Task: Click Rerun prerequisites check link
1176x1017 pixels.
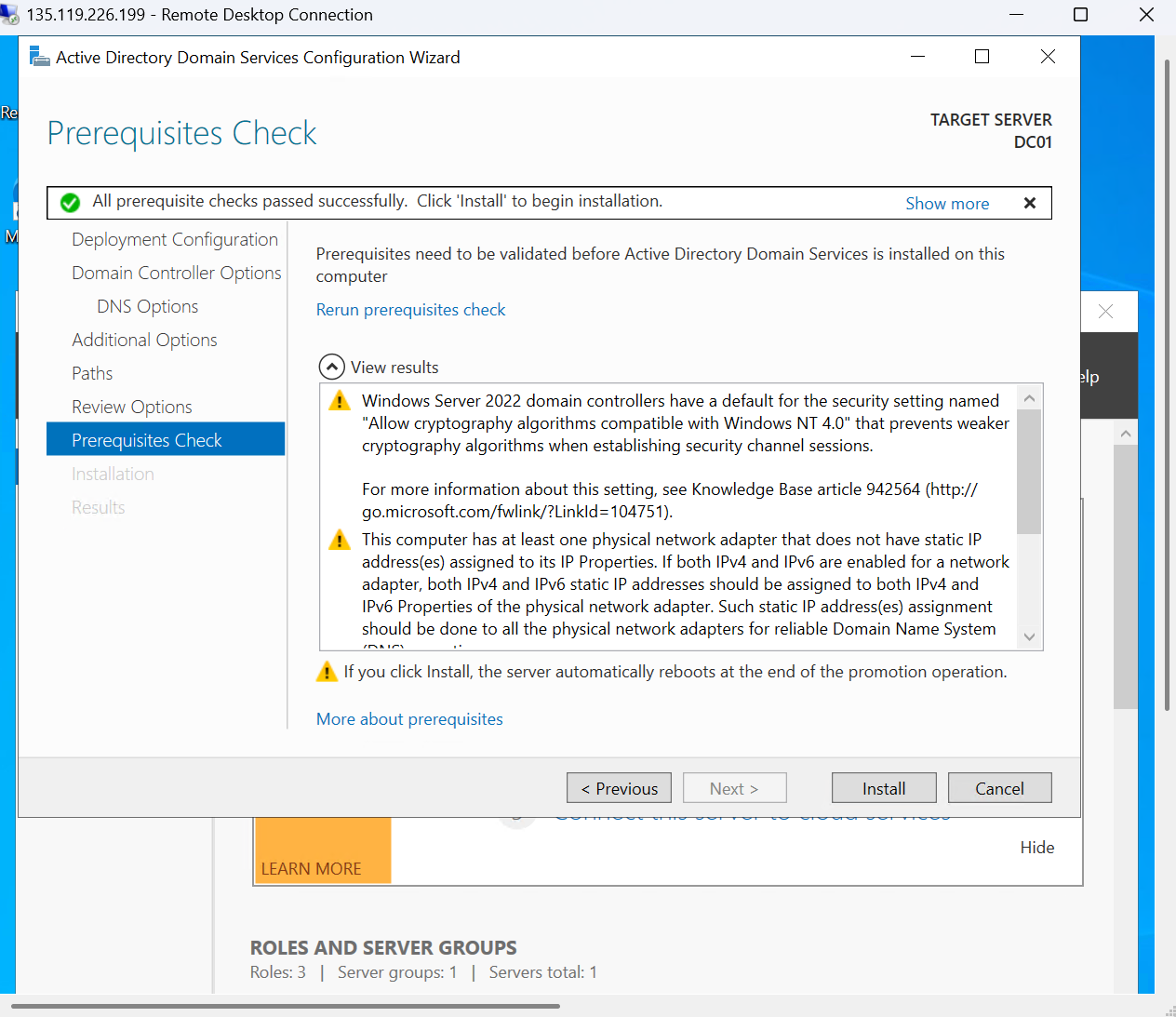Action: coord(410,310)
